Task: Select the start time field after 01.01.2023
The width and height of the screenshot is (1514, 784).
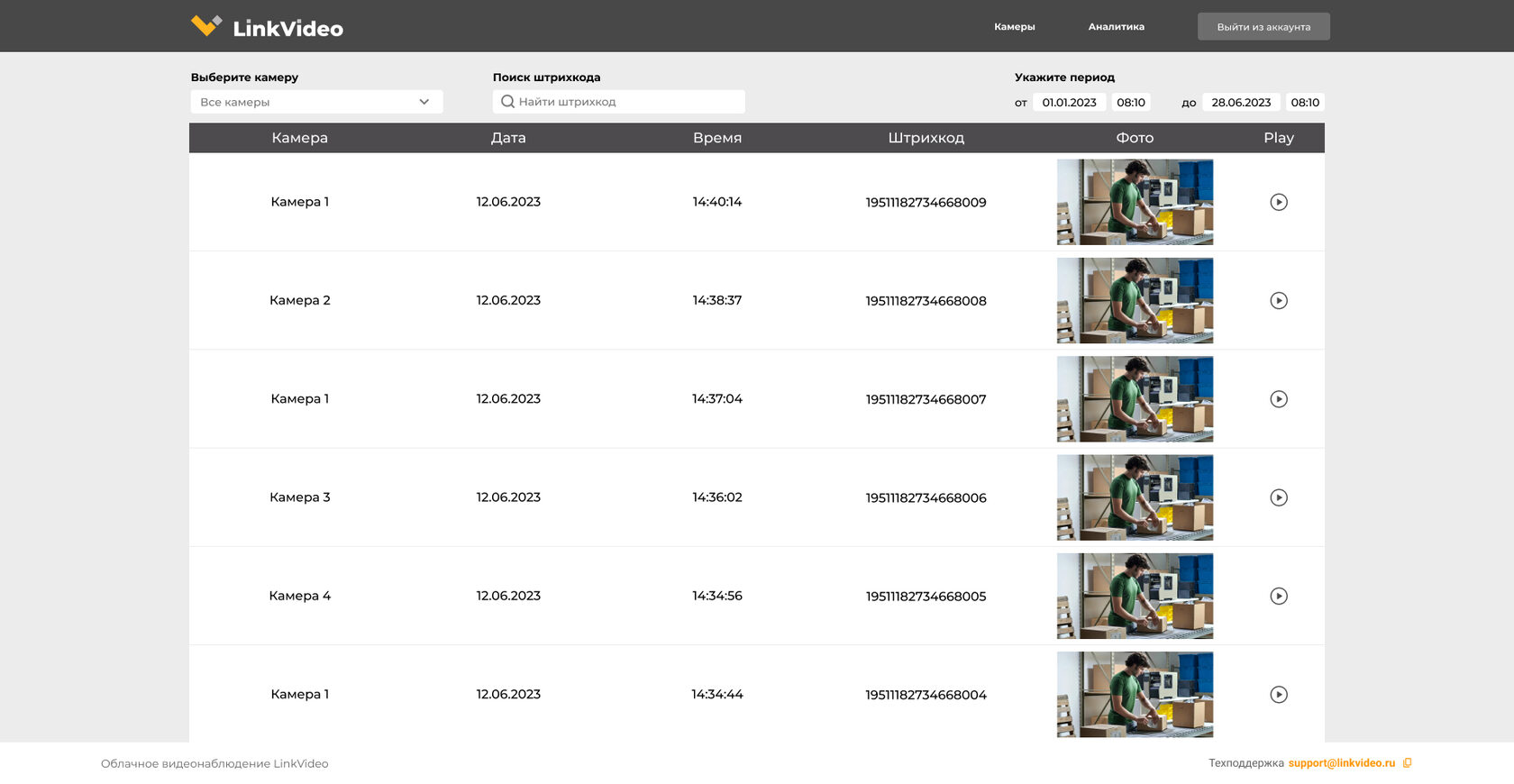Action: [x=1131, y=103]
